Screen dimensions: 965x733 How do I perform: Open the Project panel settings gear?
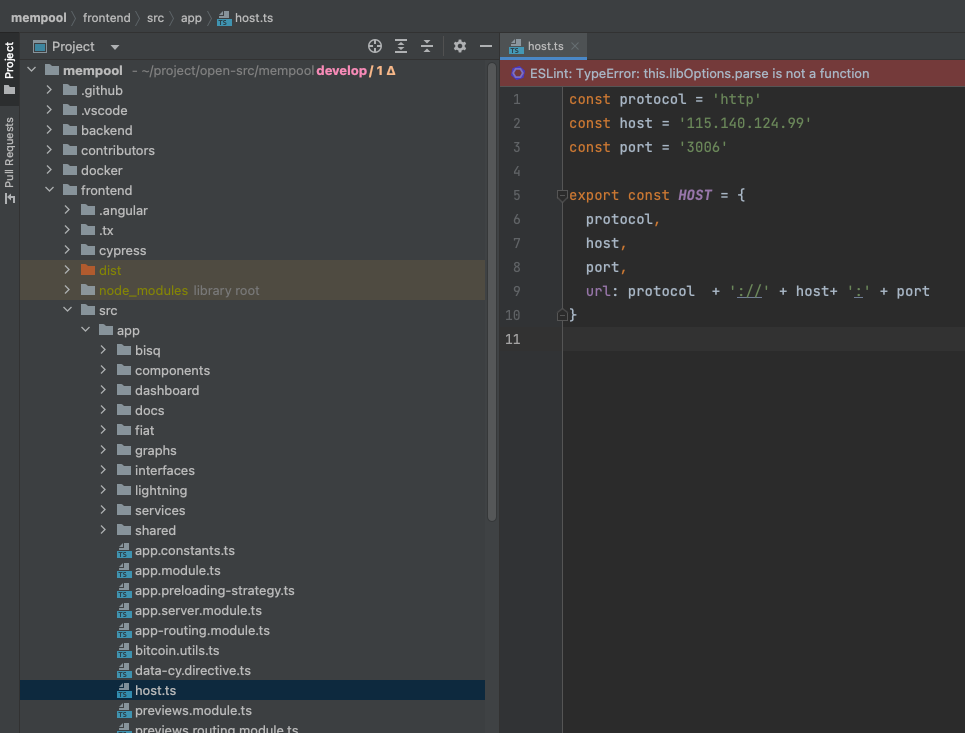click(460, 46)
